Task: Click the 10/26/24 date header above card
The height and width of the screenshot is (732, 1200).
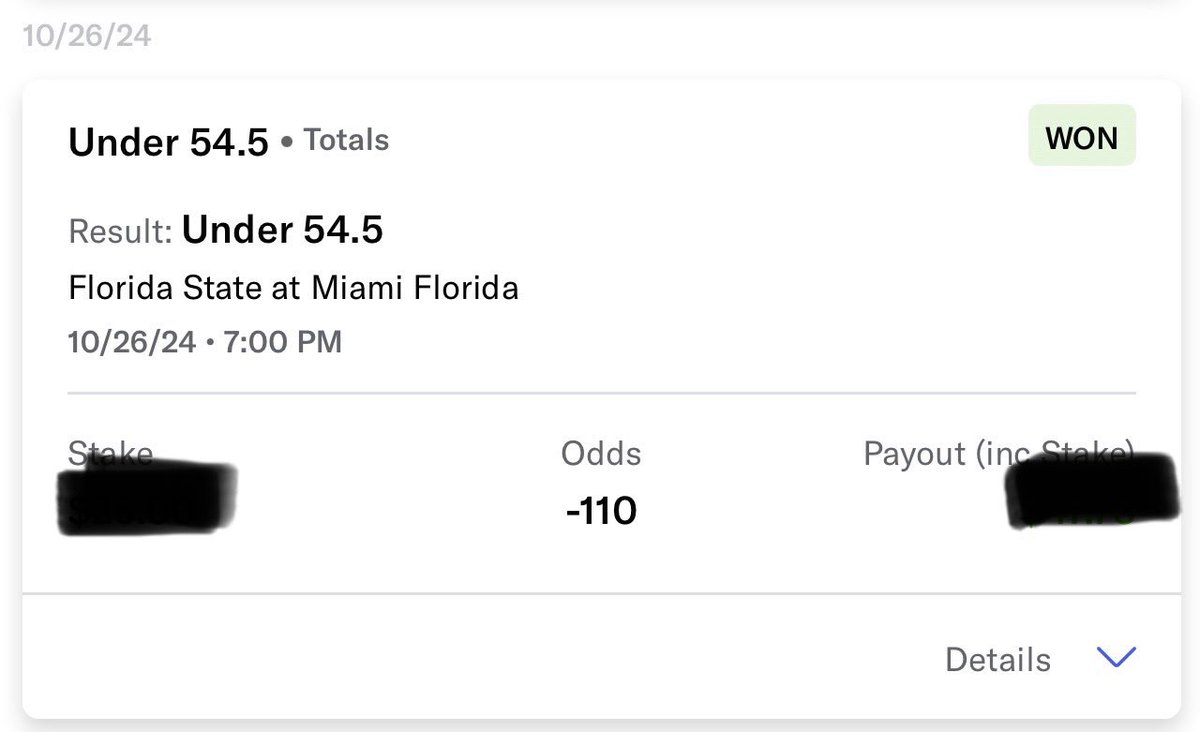Action: click(x=87, y=37)
